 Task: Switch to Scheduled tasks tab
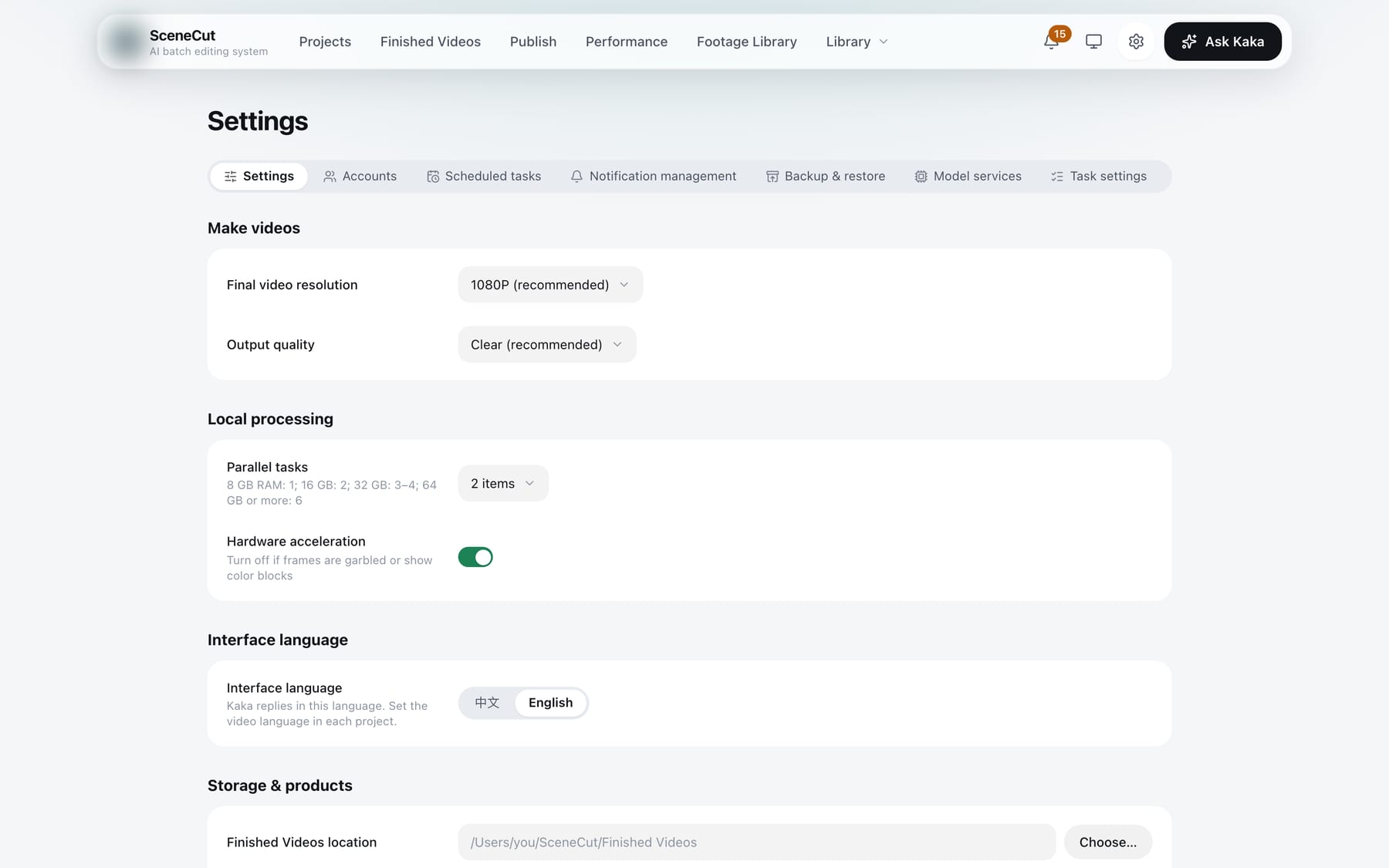484,177
